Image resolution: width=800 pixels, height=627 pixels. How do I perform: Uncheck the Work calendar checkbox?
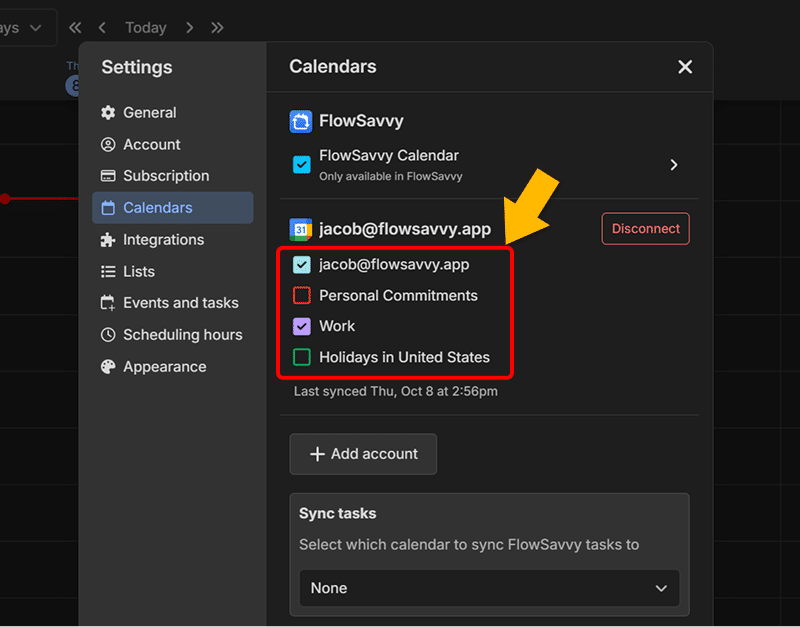302,327
